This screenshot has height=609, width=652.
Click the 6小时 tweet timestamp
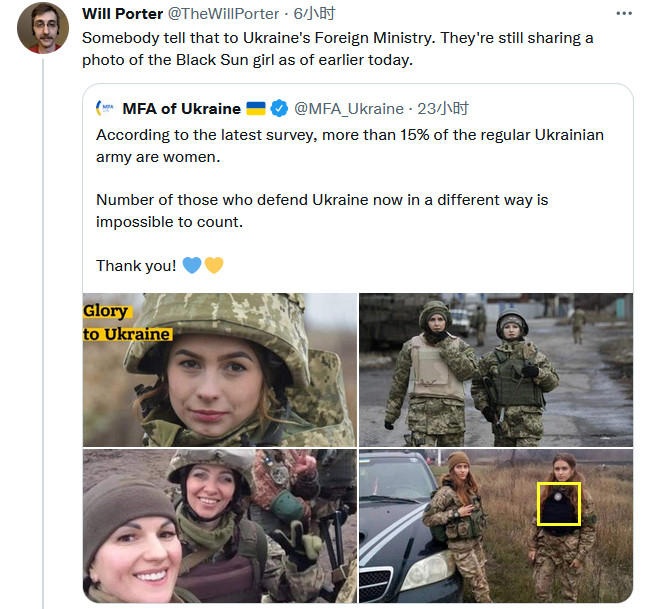click(x=314, y=14)
